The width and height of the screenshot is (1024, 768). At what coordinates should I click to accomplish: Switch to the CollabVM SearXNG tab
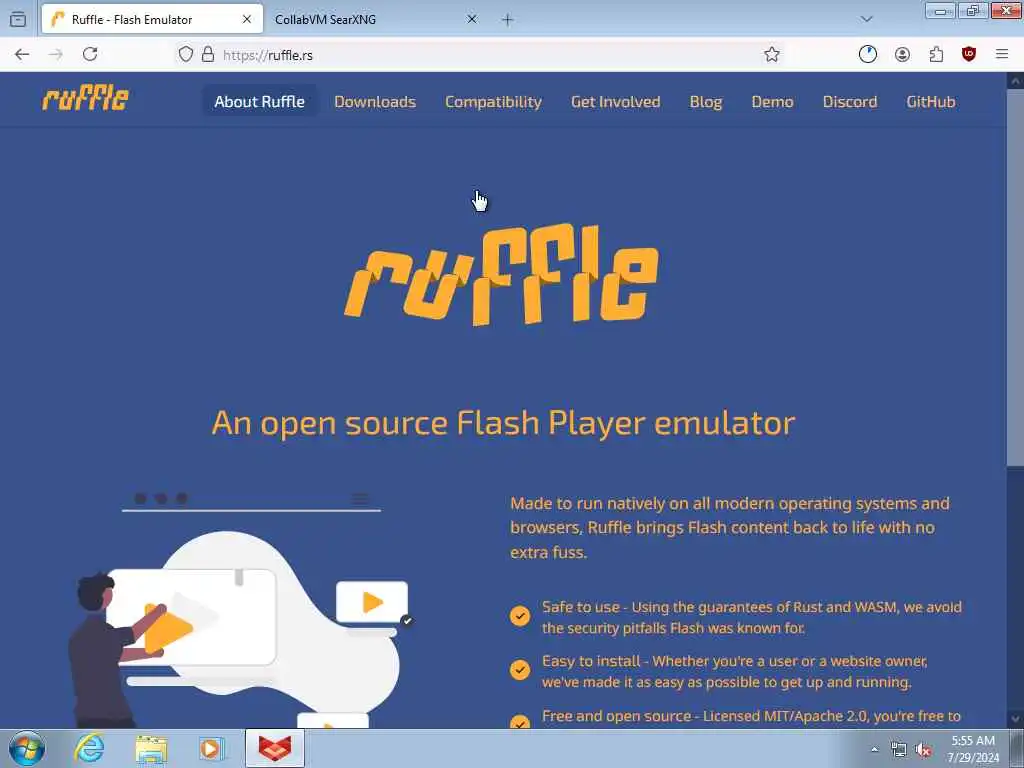[376, 20]
